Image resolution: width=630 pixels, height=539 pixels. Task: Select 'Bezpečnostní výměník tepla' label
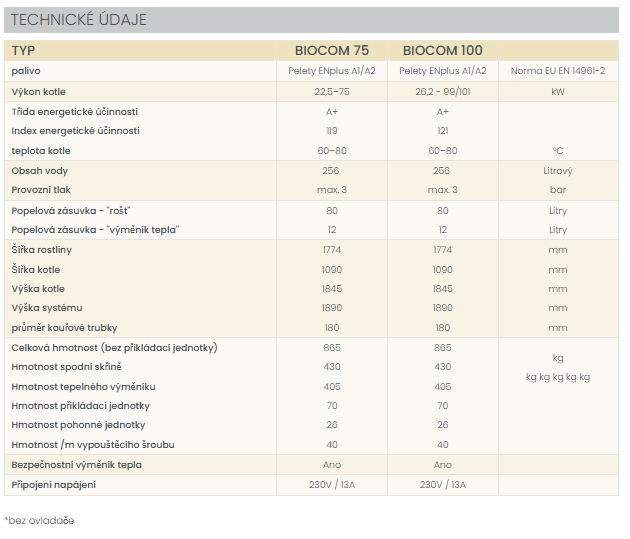click(77, 465)
